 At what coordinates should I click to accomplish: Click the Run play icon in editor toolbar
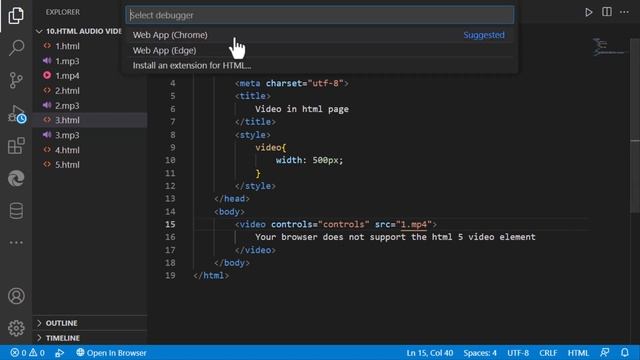point(588,12)
